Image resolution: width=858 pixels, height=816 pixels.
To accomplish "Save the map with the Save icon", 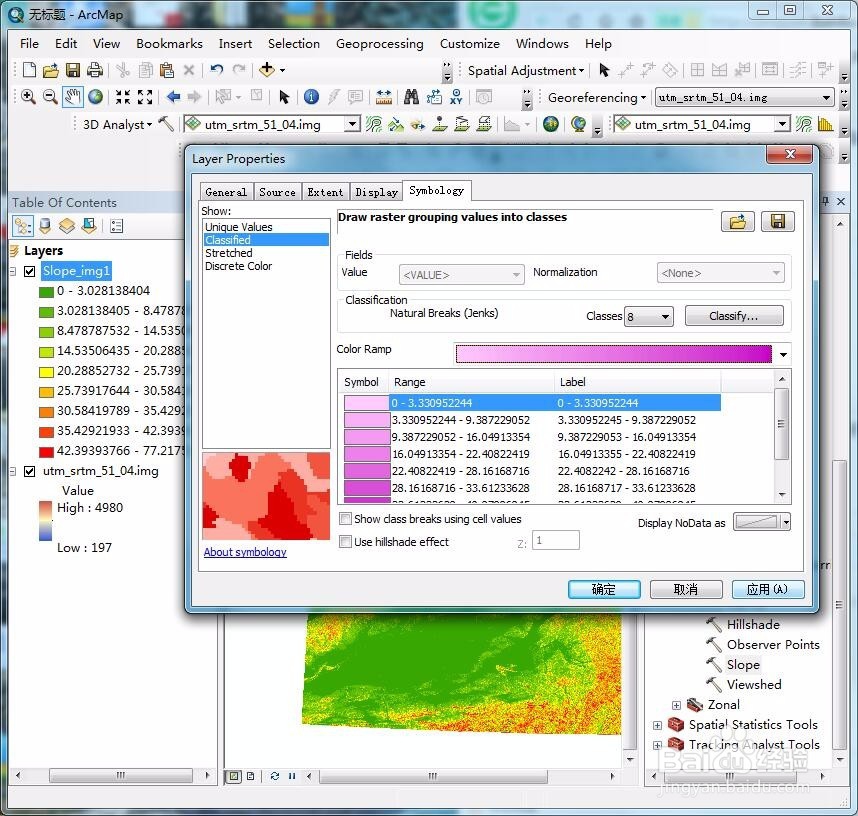I will [73, 70].
